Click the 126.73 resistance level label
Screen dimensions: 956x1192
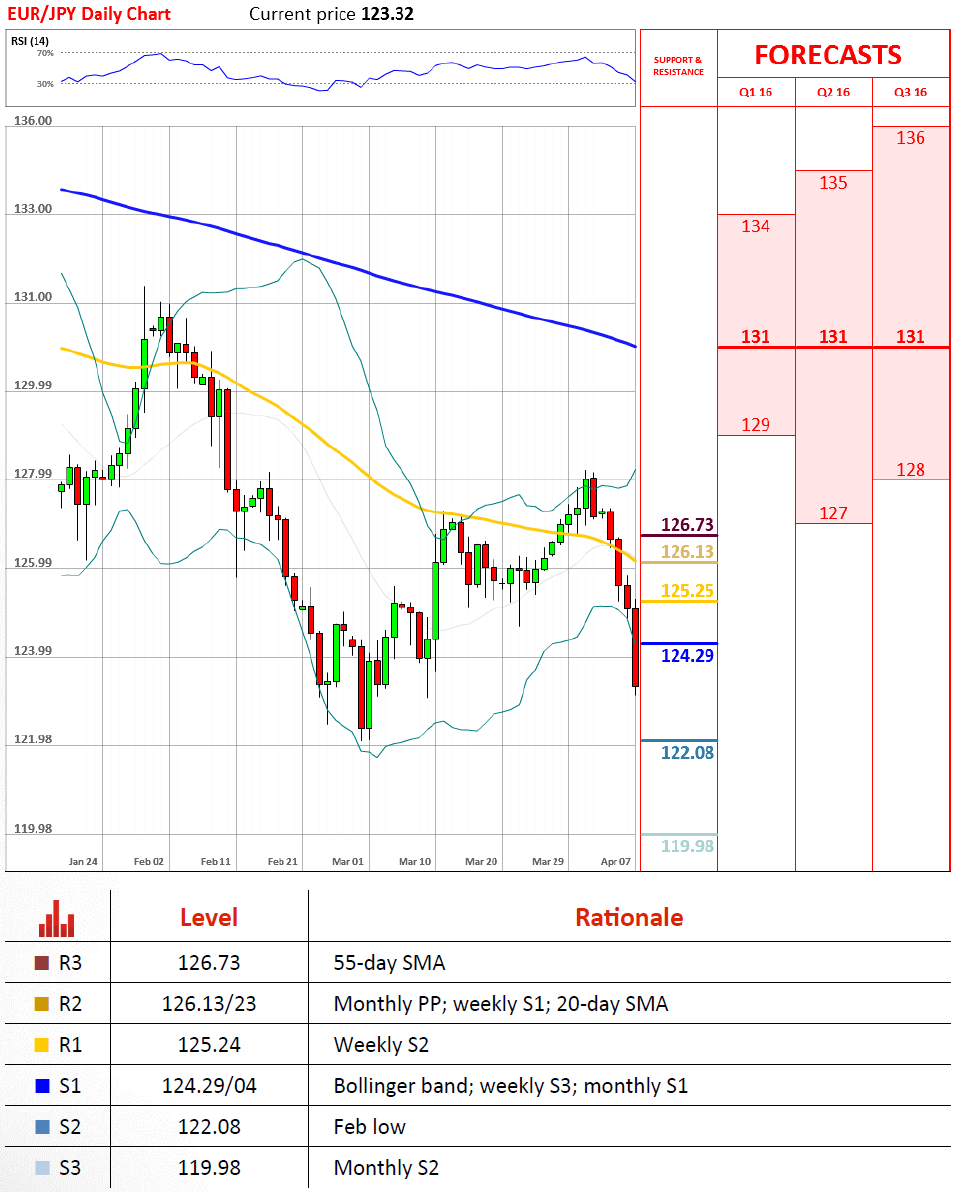click(x=687, y=525)
